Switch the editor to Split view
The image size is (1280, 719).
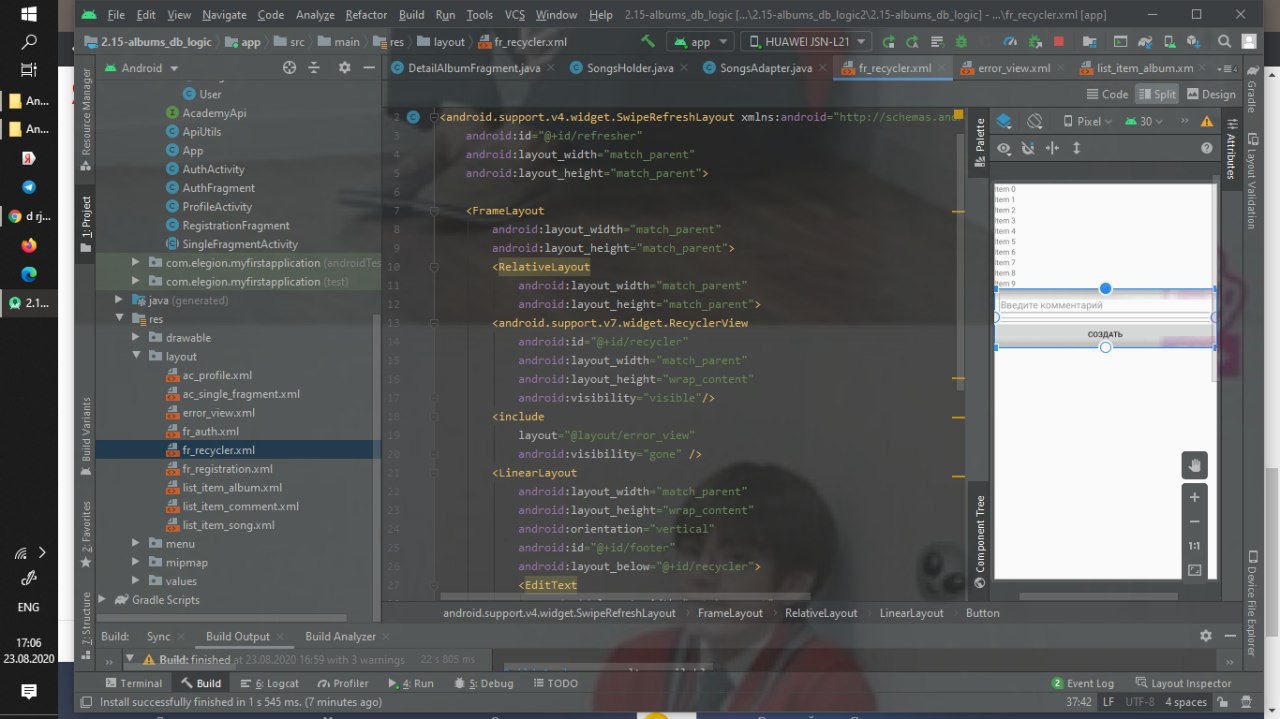[x=1156, y=94]
